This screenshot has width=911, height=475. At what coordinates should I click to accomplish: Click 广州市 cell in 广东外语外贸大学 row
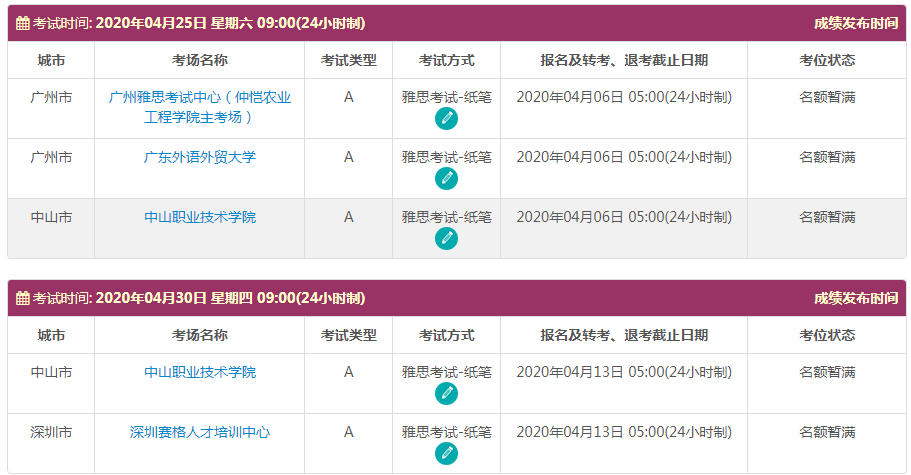coord(51,157)
